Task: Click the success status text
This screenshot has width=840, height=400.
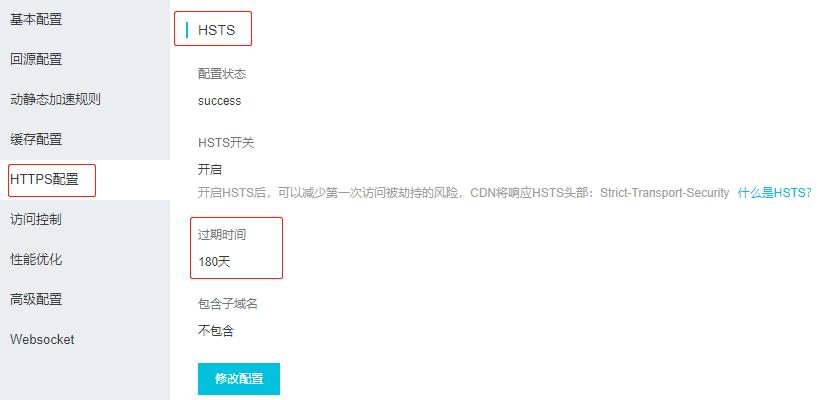Action: 220,101
